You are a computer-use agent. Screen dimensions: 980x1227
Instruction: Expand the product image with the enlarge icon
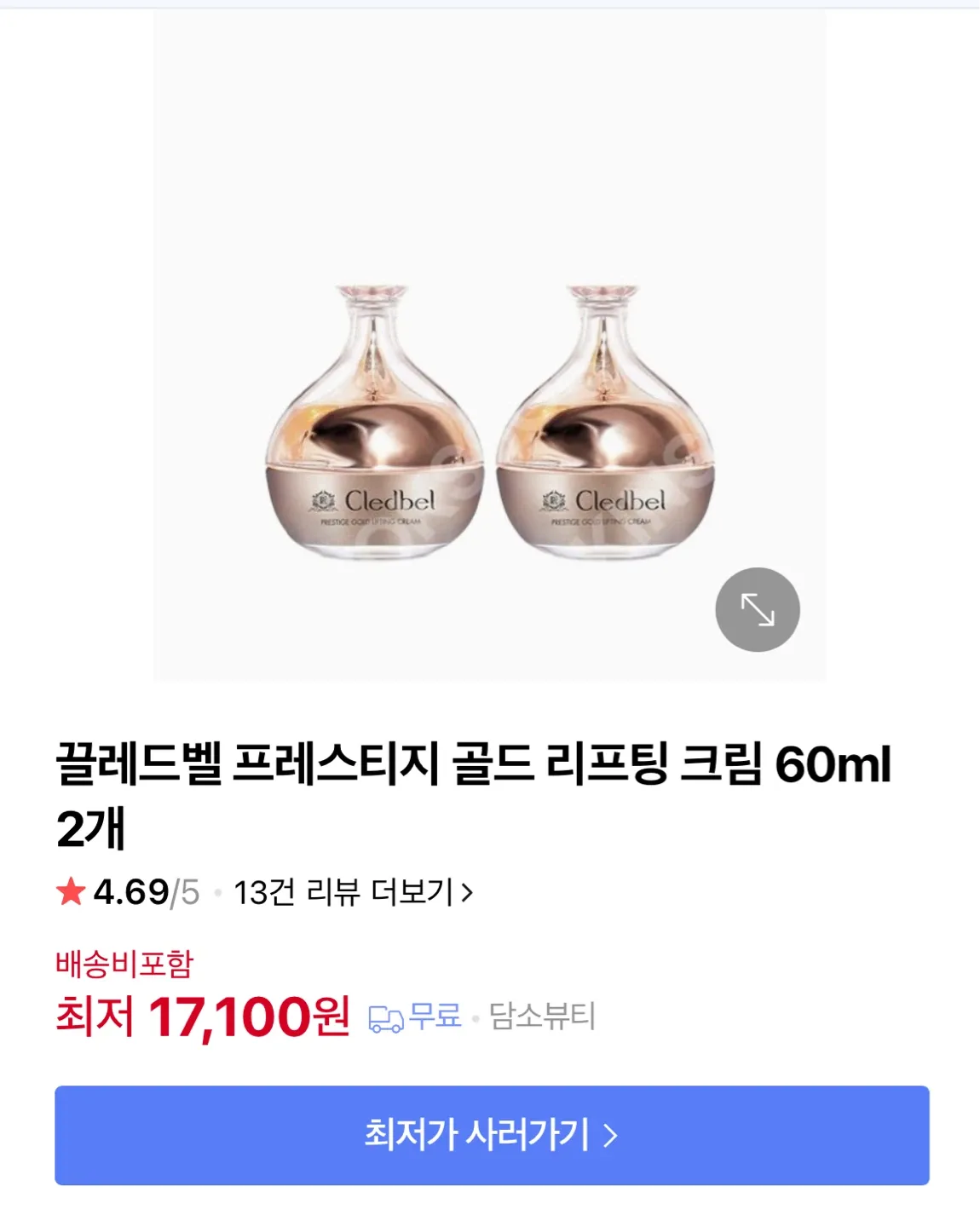coord(757,609)
